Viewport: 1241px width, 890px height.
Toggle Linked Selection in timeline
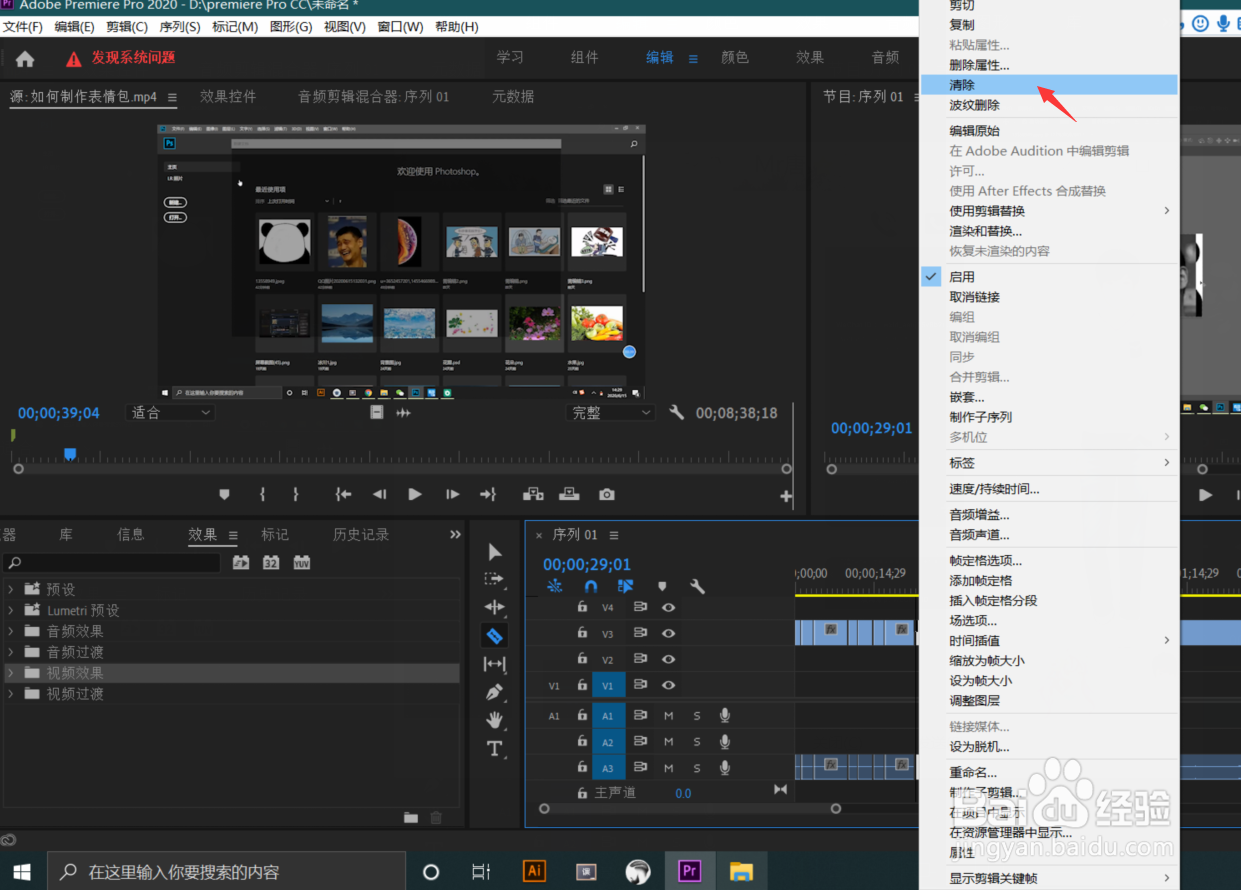point(625,587)
